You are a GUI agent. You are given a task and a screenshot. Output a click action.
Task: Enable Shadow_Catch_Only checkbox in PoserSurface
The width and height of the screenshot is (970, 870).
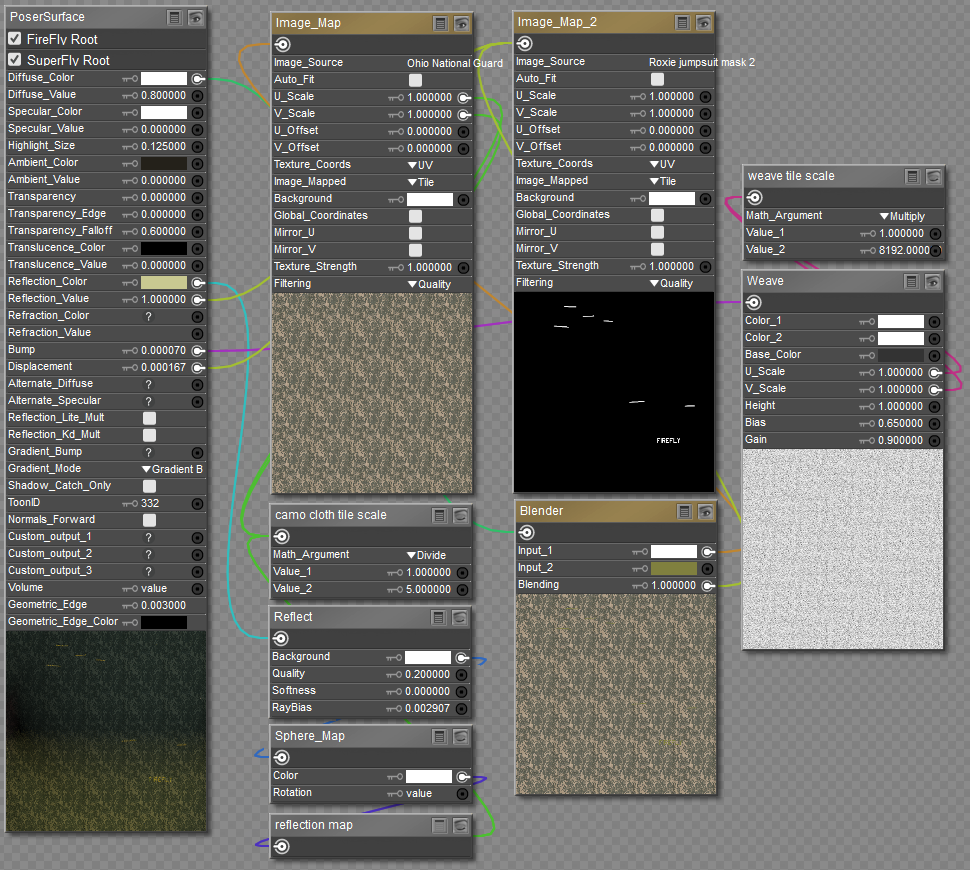coord(149,486)
